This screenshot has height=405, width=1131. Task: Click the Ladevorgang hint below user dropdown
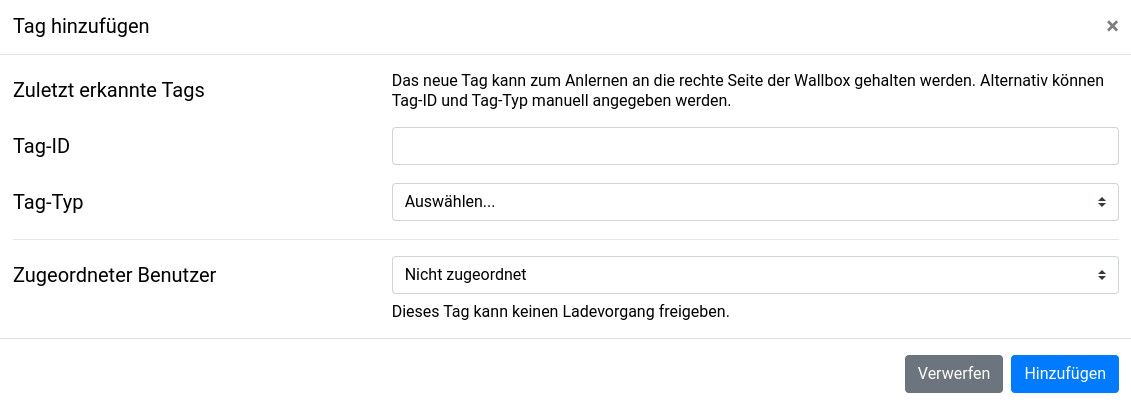click(x=560, y=311)
